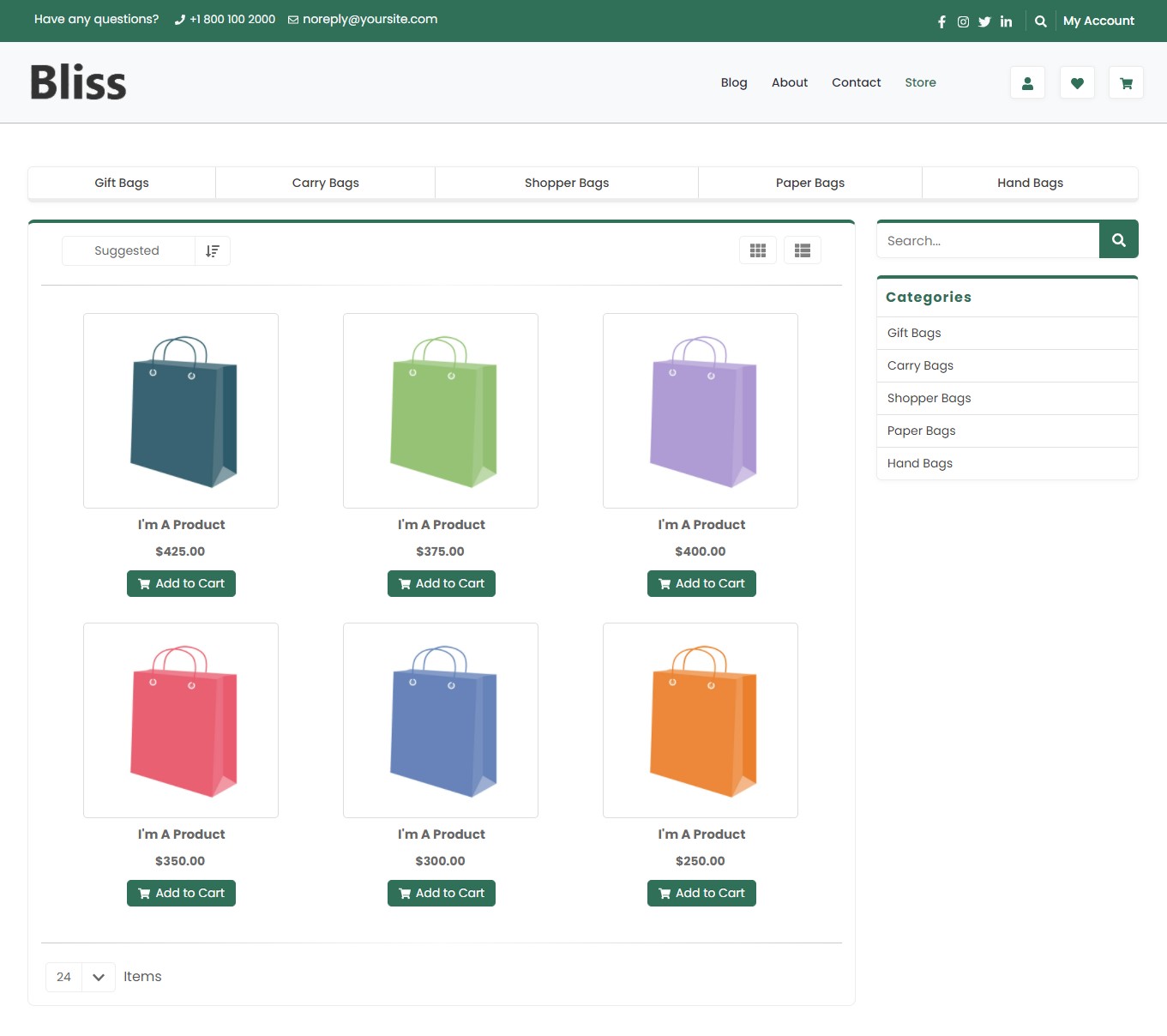Click in the Search input field
Viewport: 1167px width, 1036px height.
pyautogui.click(x=988, y=241)
